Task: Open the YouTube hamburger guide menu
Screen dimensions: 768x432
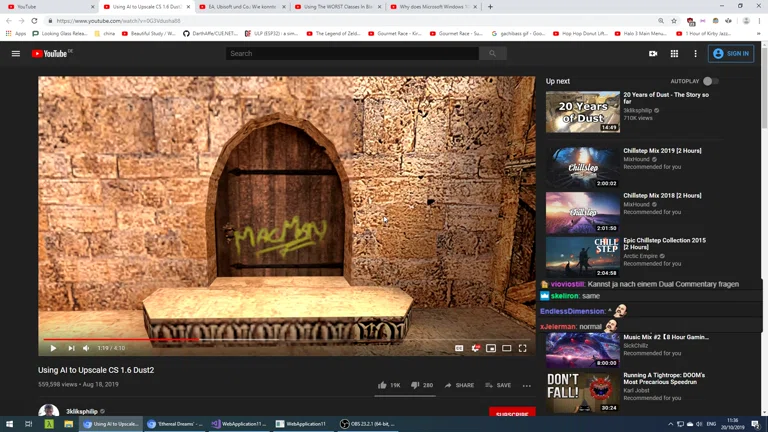Action: click(x=16, y=53)
